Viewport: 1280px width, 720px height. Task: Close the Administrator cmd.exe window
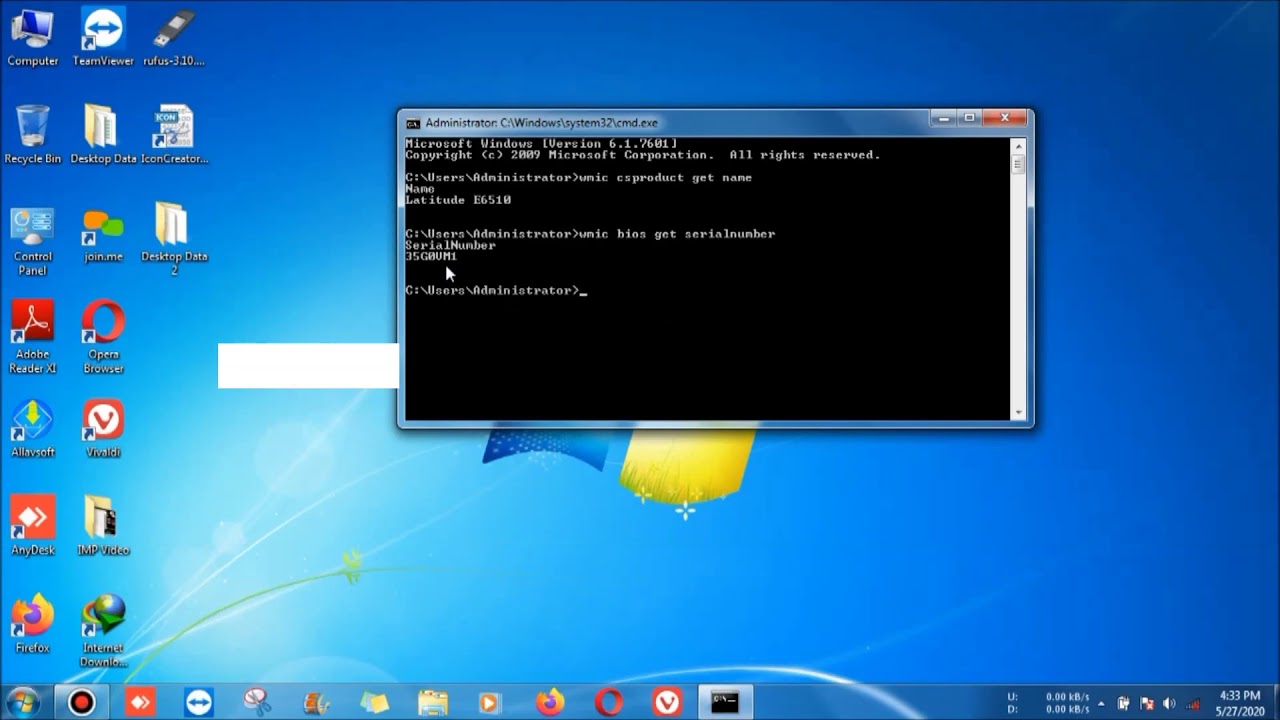tap(1004, 118)
